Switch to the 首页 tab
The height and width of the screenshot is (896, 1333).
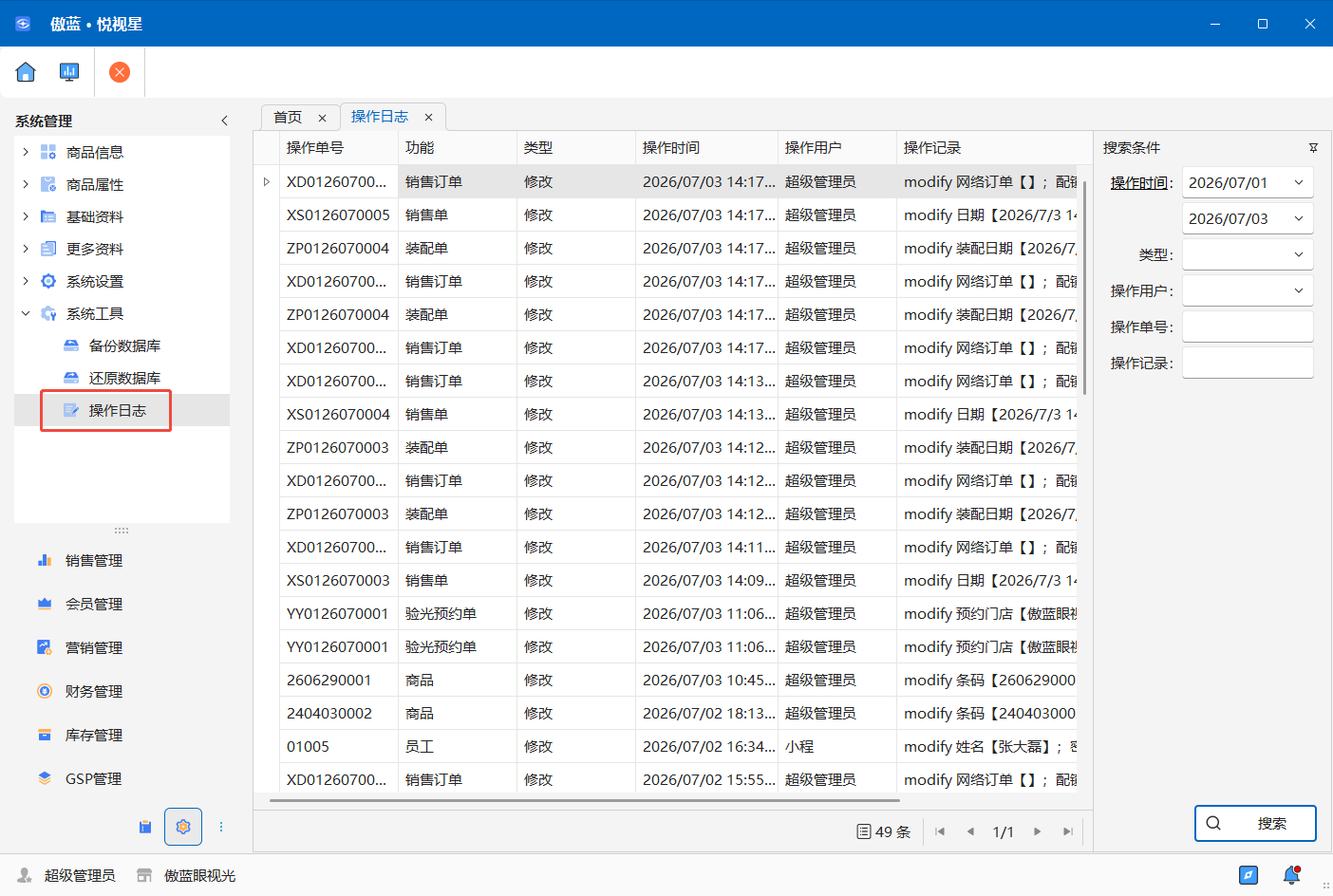click(x=288, y=117)
